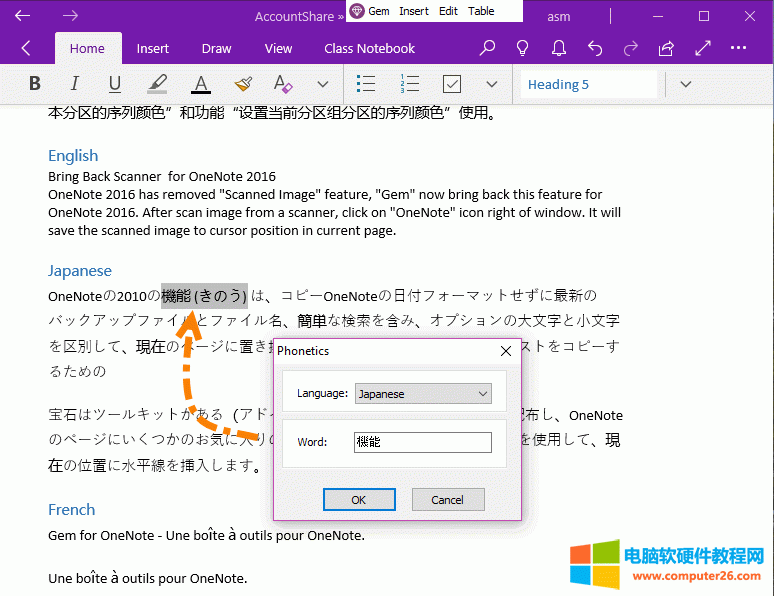Switch to the Draw tab
The image size is (774, 596).
(216, 48)
